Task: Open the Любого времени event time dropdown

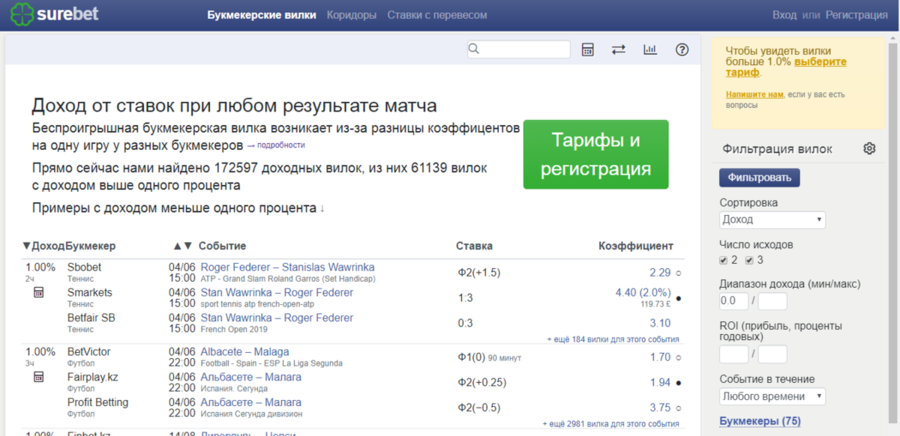Action: point(772,396)
